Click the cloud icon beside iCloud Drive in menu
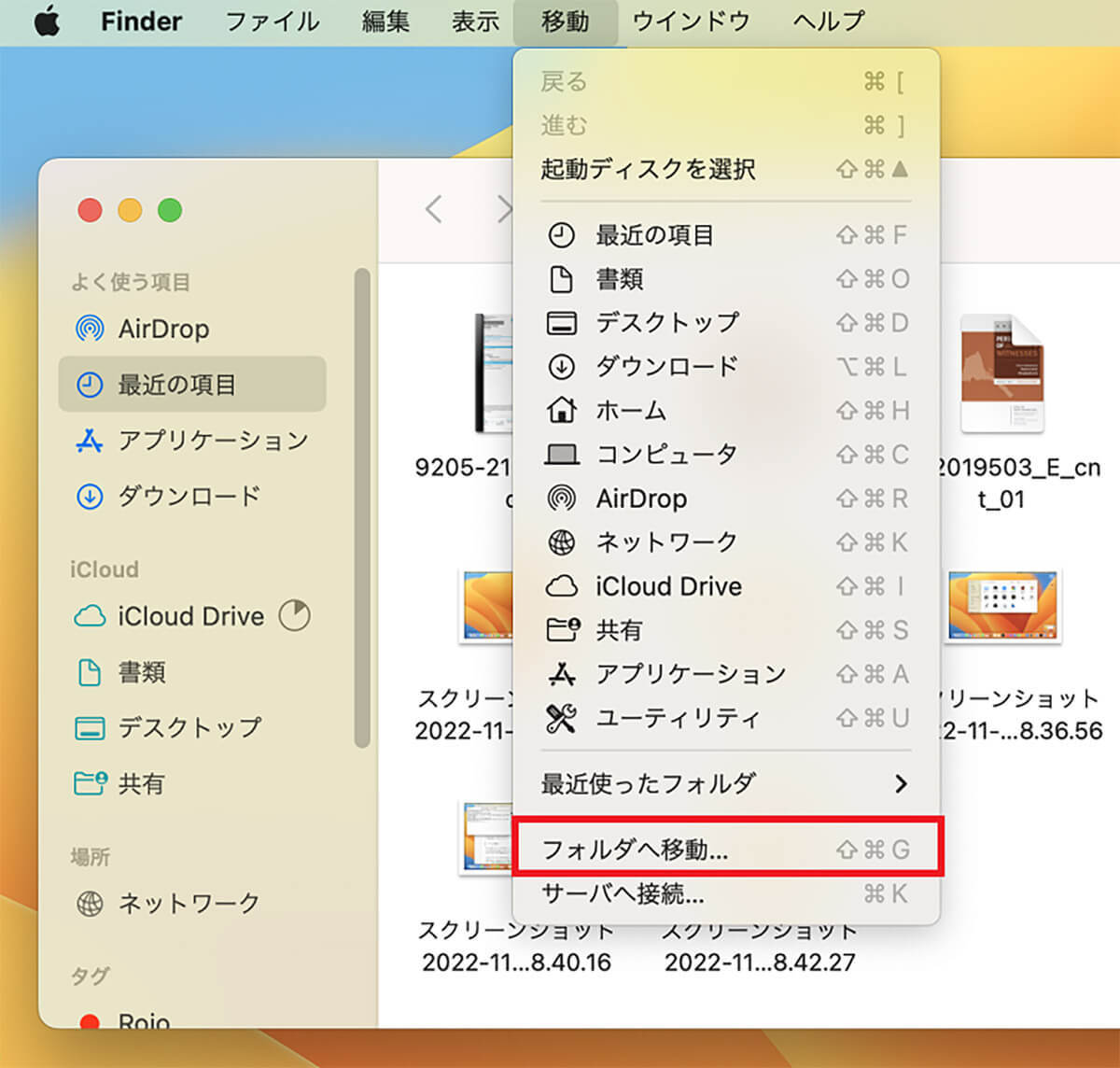This screenshot has width=1120, height=1068. (x=561, y=586)
